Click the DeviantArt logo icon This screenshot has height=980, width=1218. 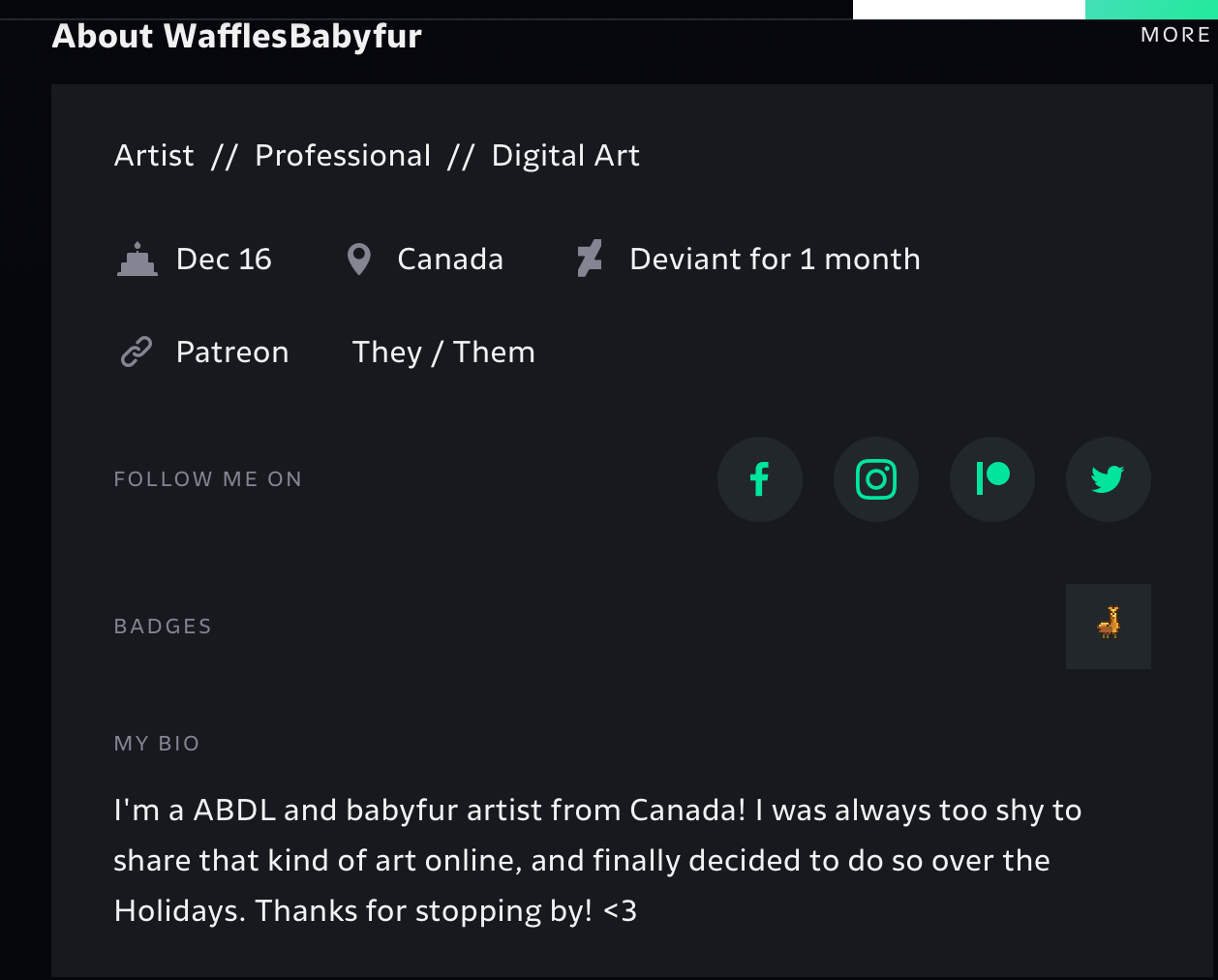[590, 259]
